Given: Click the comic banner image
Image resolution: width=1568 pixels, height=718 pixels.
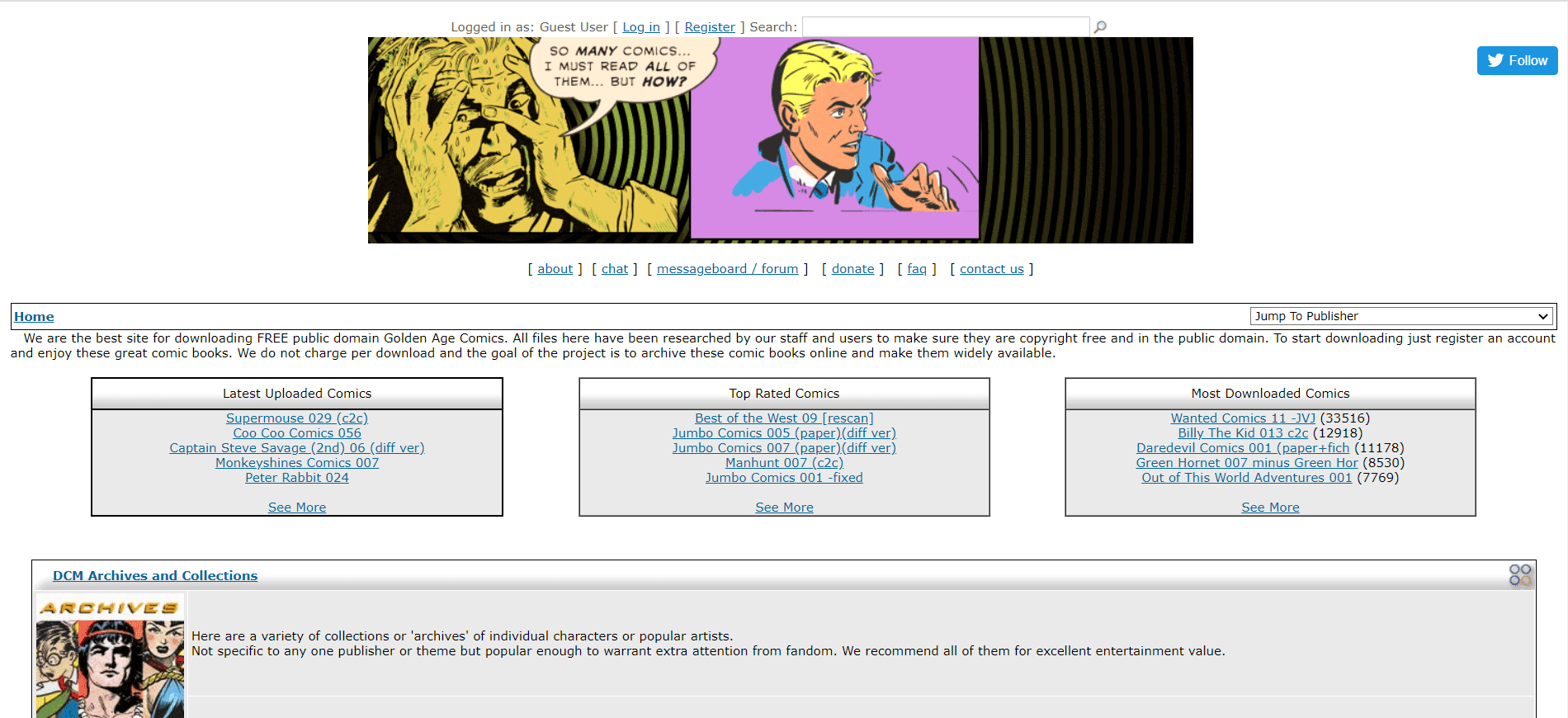Looking at the screenshot, I should pyautogui.click(x=780, y=140).
